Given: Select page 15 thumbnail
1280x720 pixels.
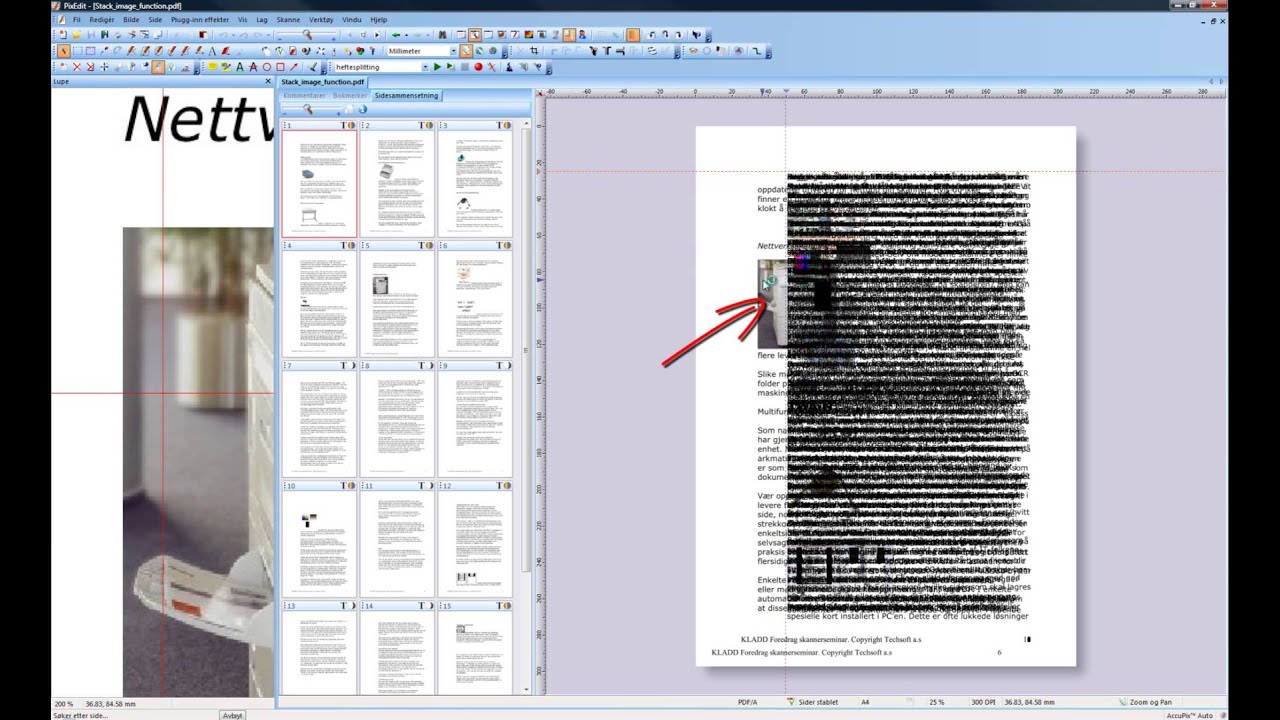Looking at the screenshot, I should [x=475, y=652].
